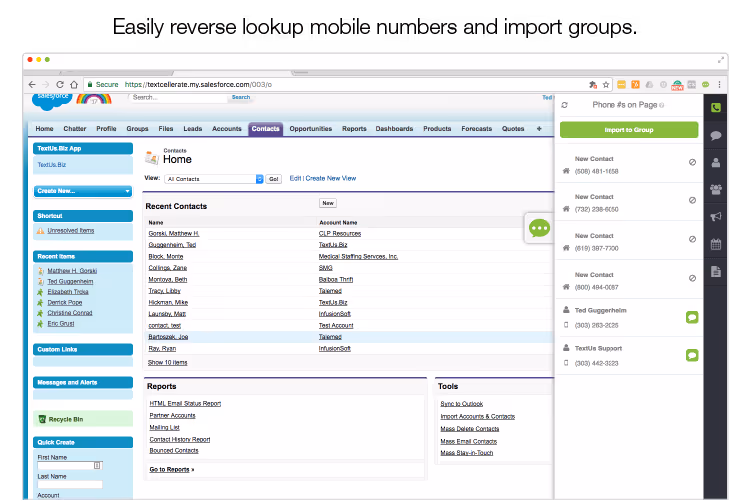Viewport: 751px width, 501px height.
Task: Open HTML Email Status Report
Action: click(x=185, y=403)
